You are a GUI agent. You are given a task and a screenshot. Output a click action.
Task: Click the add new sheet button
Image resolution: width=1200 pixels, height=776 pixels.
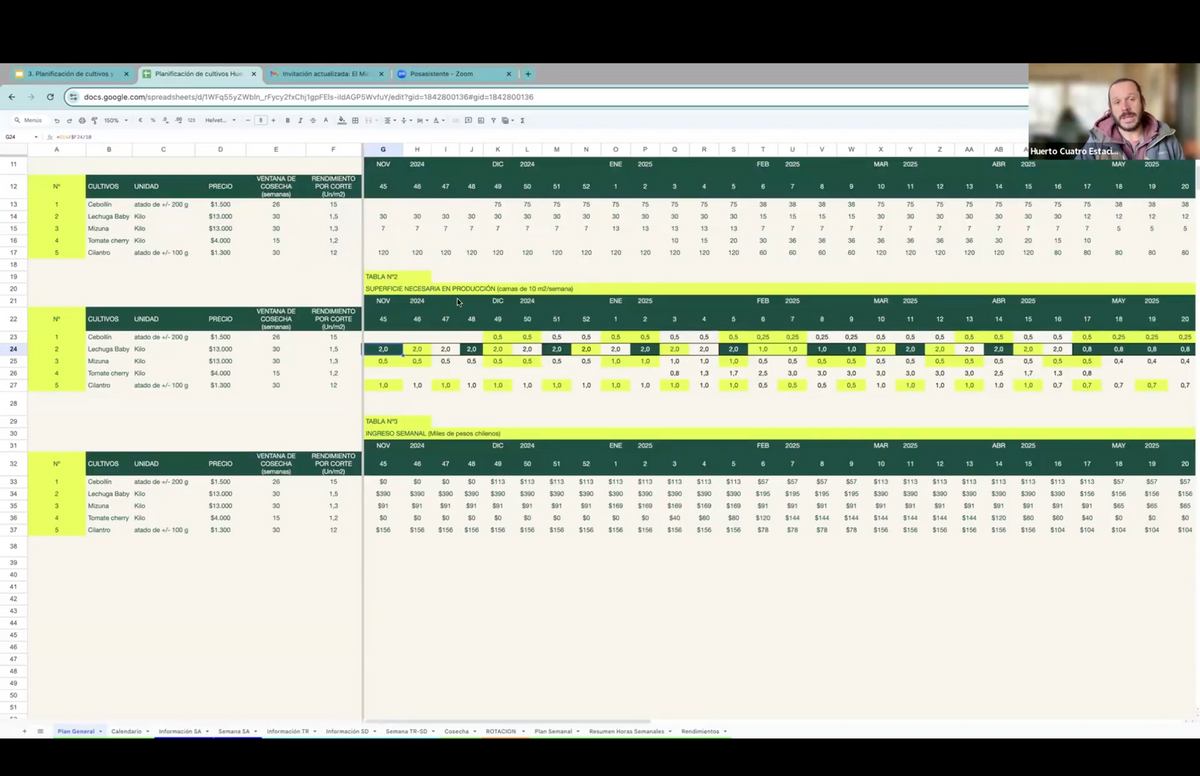(25, 732)
